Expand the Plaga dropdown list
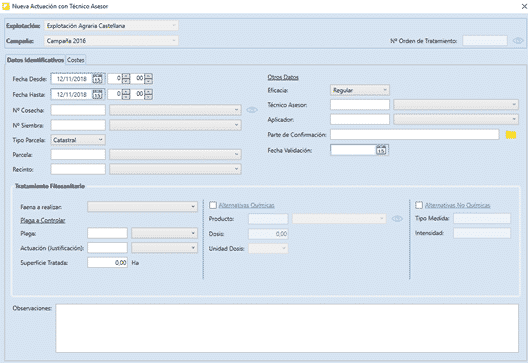This screenshot has height=363, width=528. (x=165, y=233)
